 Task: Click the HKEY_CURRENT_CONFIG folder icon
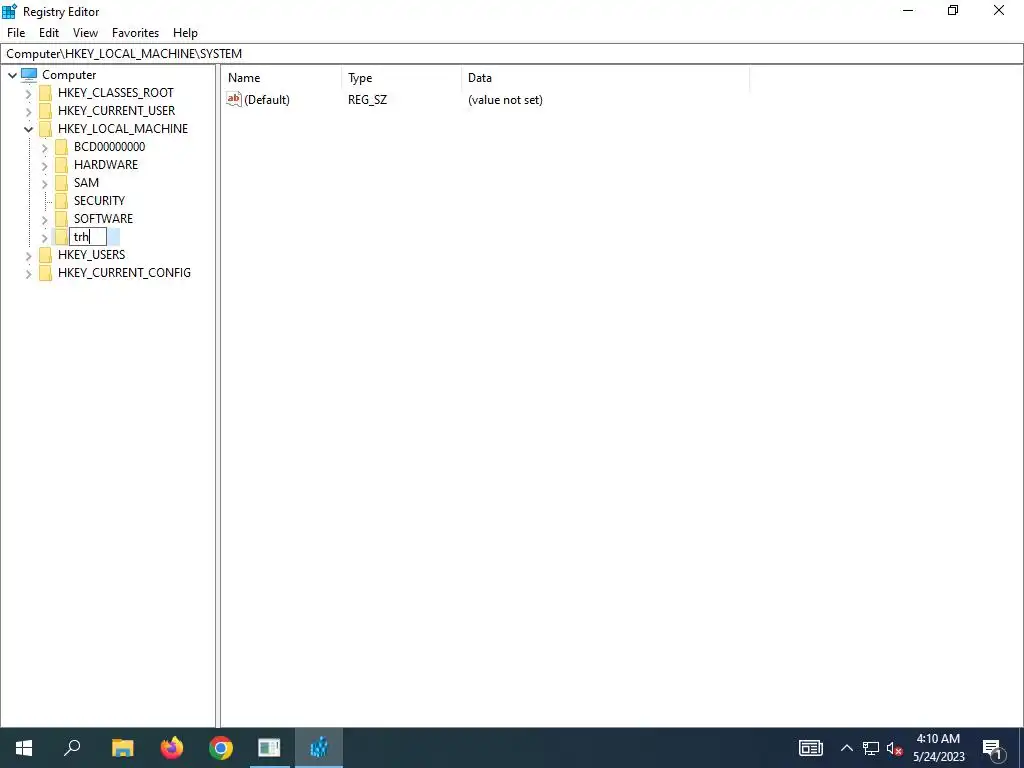[x=45, y=273]
